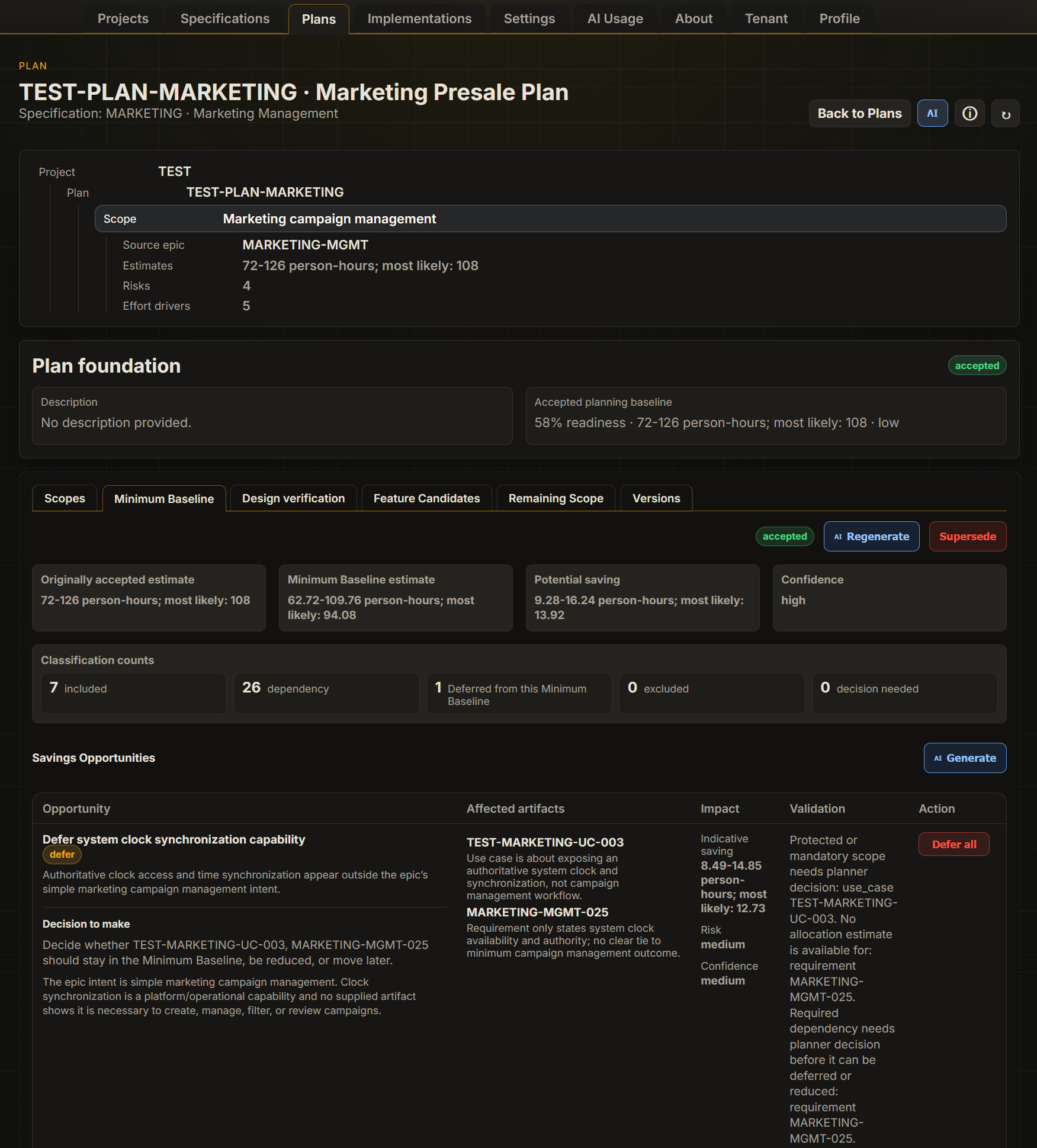Viewport: 1037px width, 1148px height.
Task: Switch to Feature Candidates sub-tab
Action: [426, 498]
